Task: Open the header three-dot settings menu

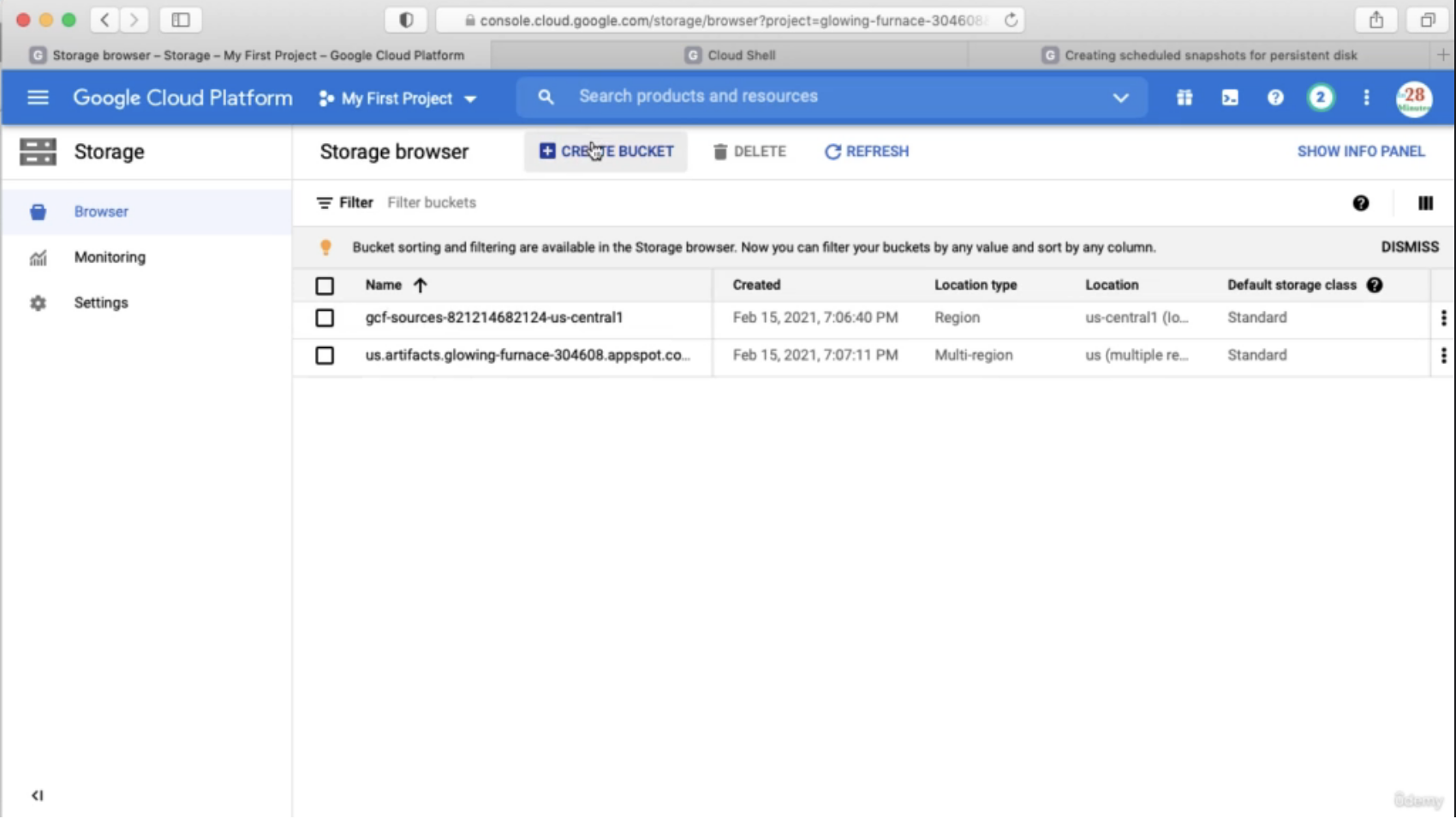Action: click(x=1366, y=98)
